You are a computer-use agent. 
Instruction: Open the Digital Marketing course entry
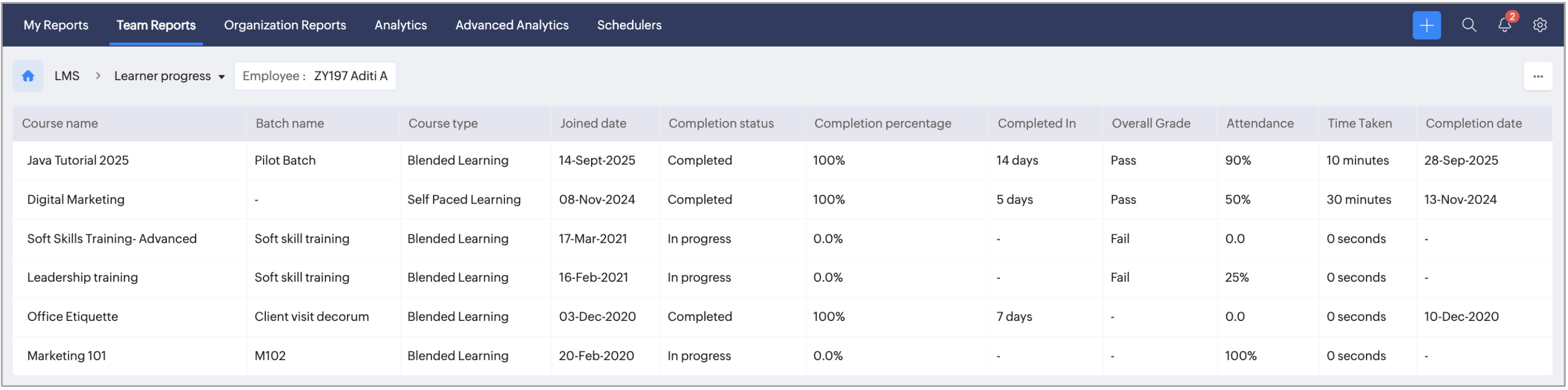point(76,200)
